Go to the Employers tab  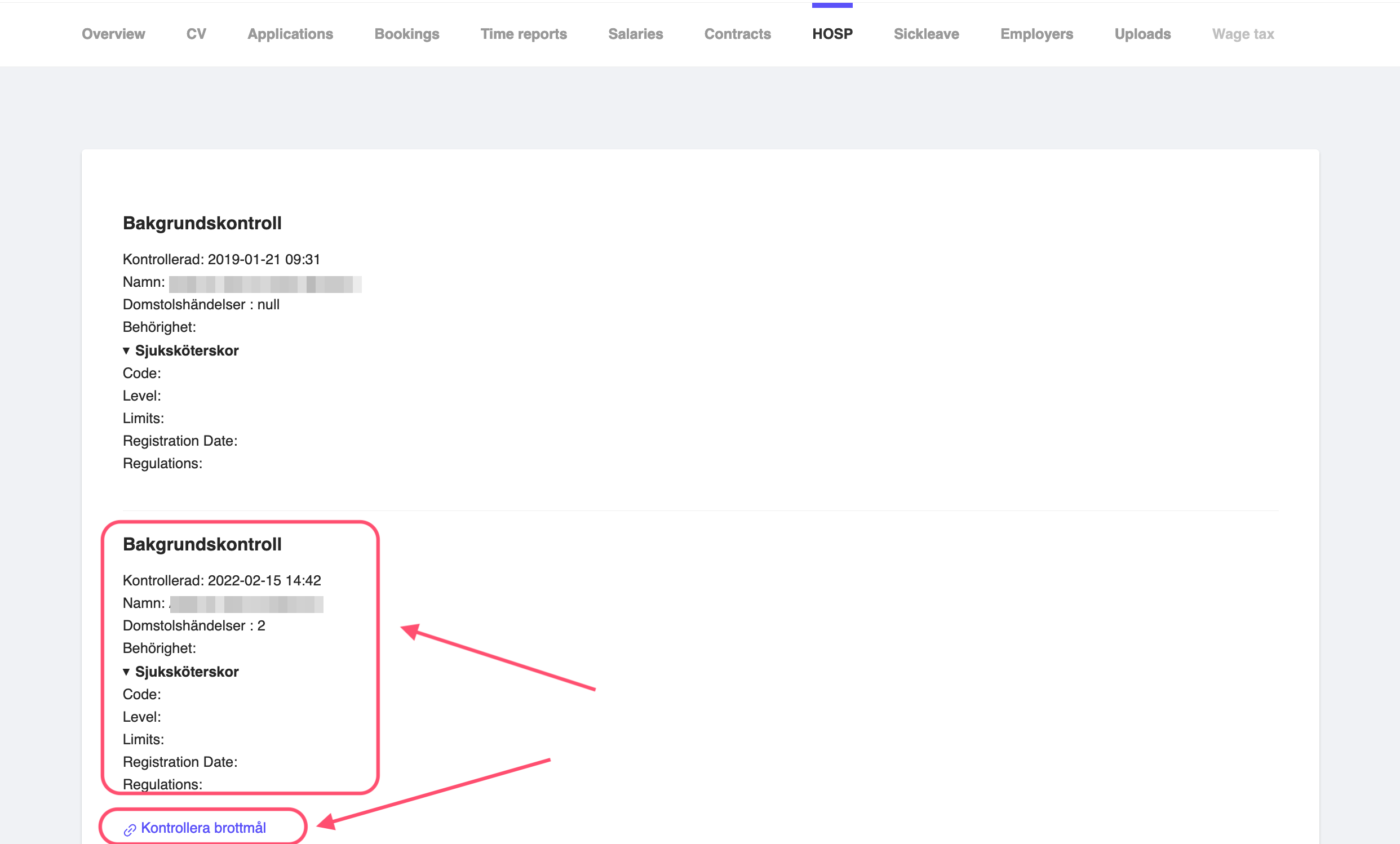click(1036, 34)
